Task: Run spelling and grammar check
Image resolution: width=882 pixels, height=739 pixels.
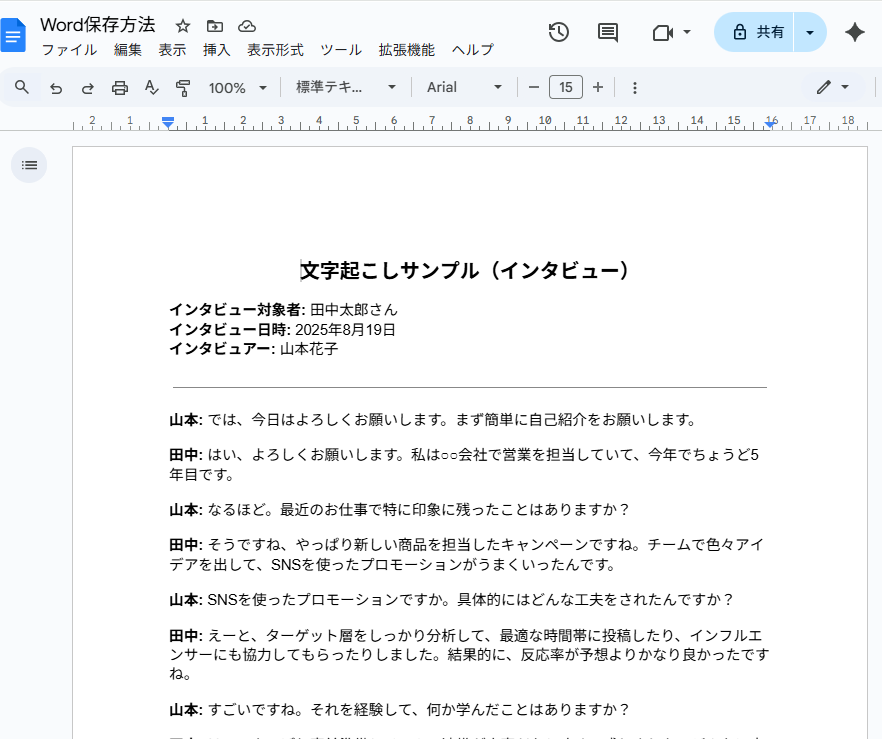Action: [151, 88]
